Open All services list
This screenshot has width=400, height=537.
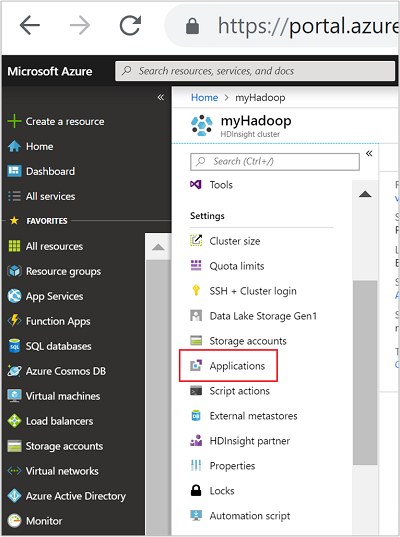(x=50, y=196)
